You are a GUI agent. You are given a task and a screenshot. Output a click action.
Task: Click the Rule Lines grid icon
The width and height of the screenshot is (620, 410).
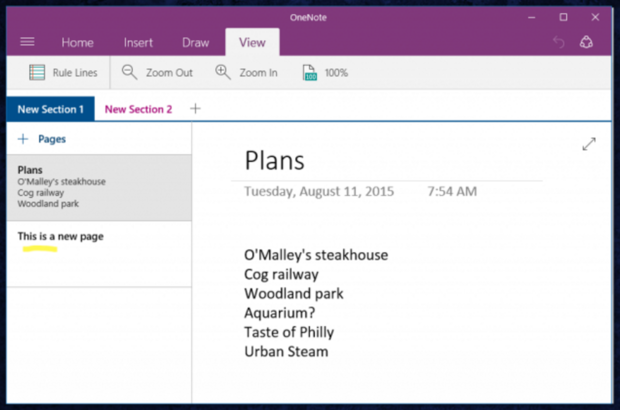(x=37, y=73)
